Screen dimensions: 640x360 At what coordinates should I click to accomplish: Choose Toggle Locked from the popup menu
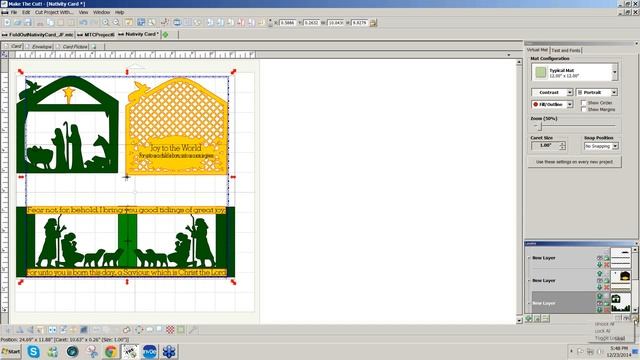pos(610,338)
